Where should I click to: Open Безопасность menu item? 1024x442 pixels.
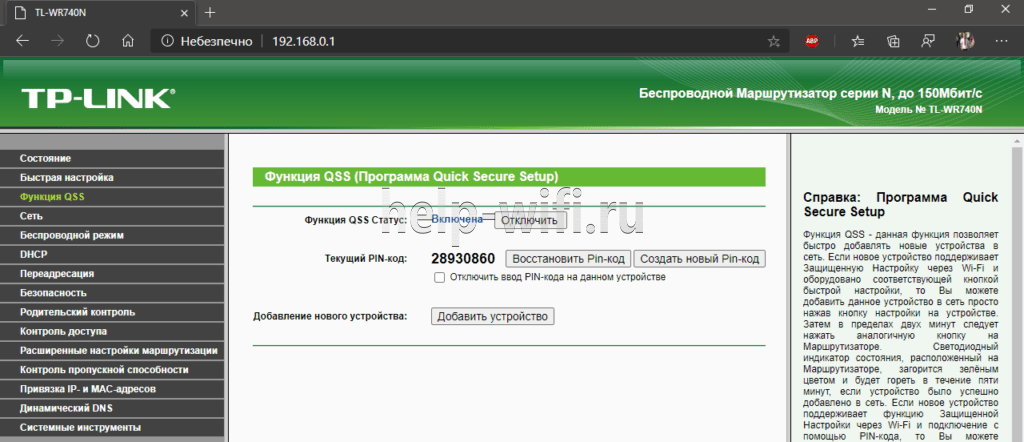(112, 293)
